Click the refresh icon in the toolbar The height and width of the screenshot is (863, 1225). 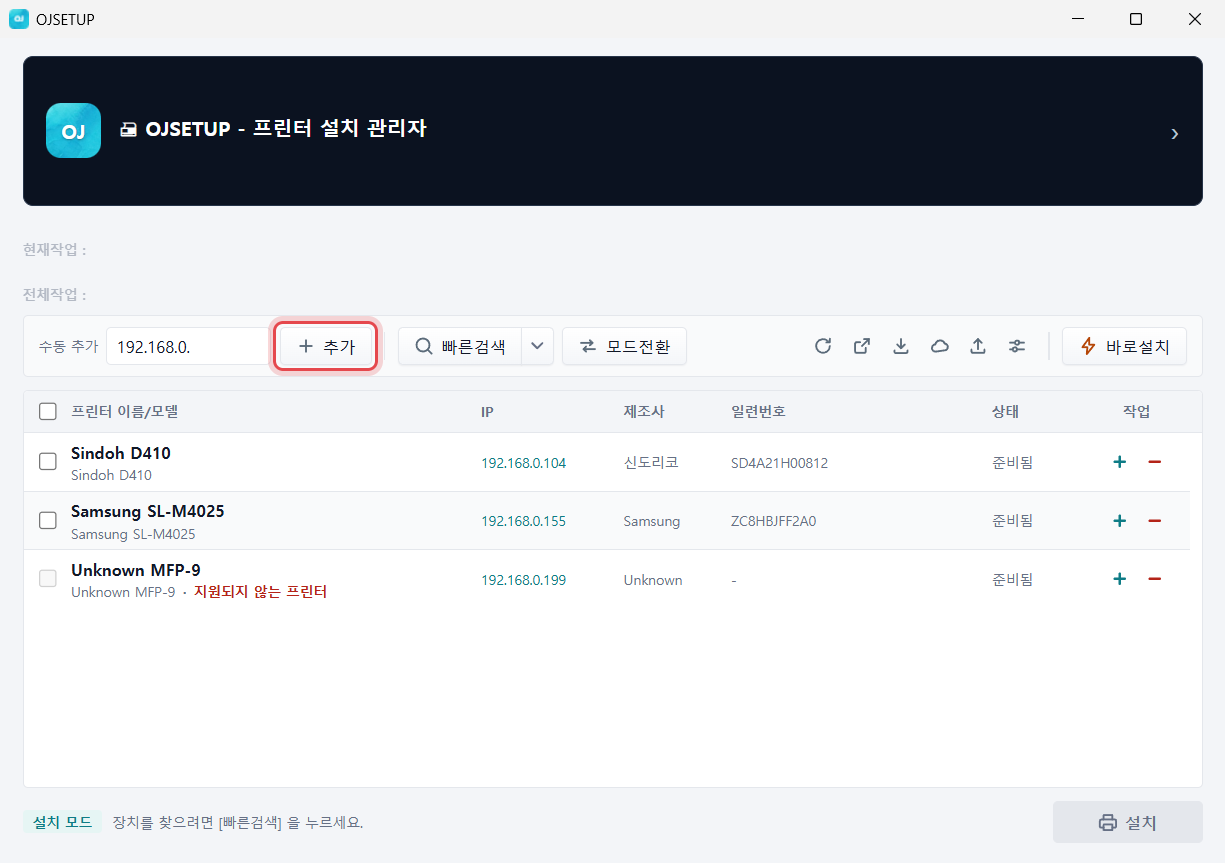tap(823, 346)
